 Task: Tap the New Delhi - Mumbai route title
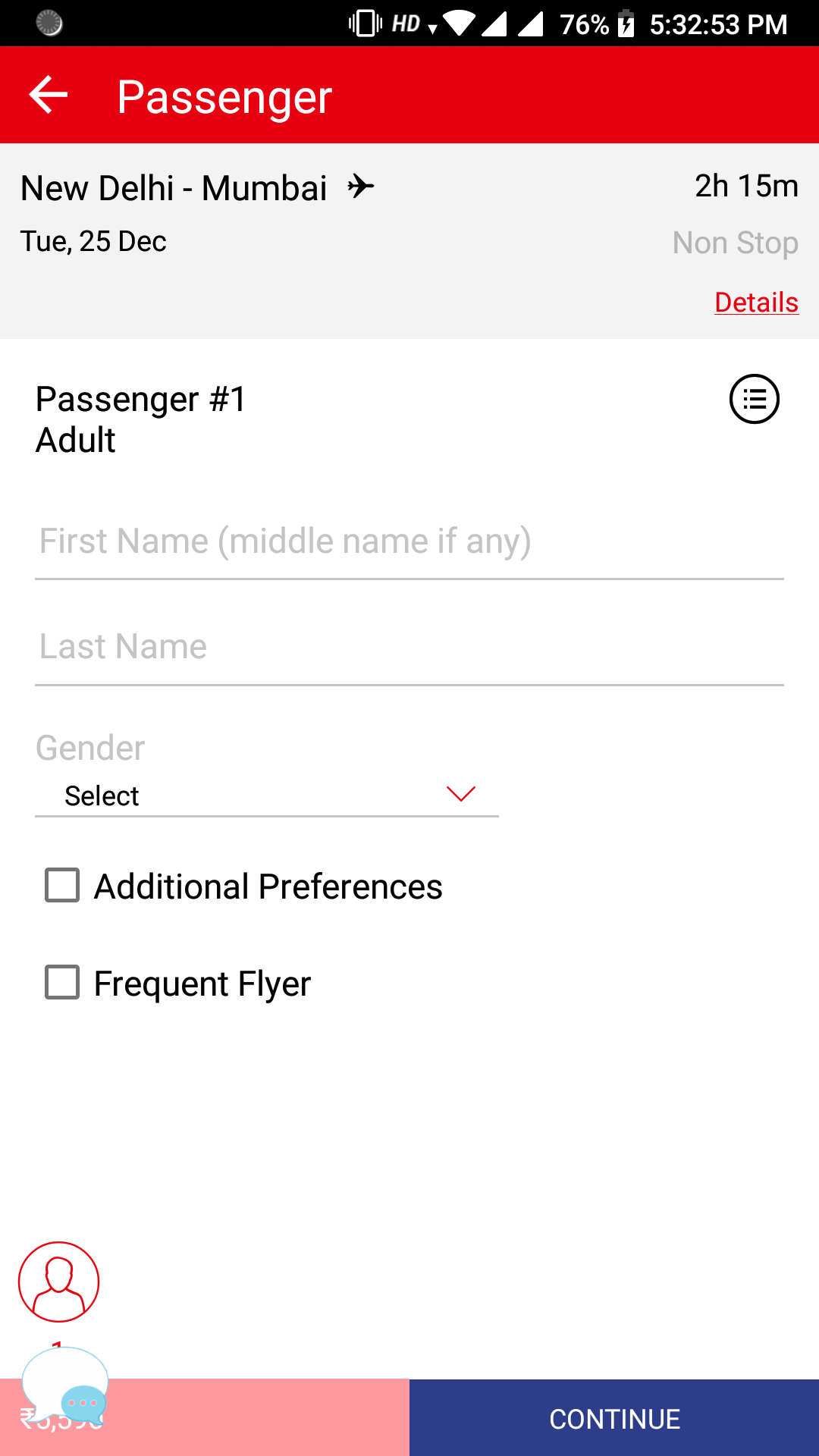(174, 188)
